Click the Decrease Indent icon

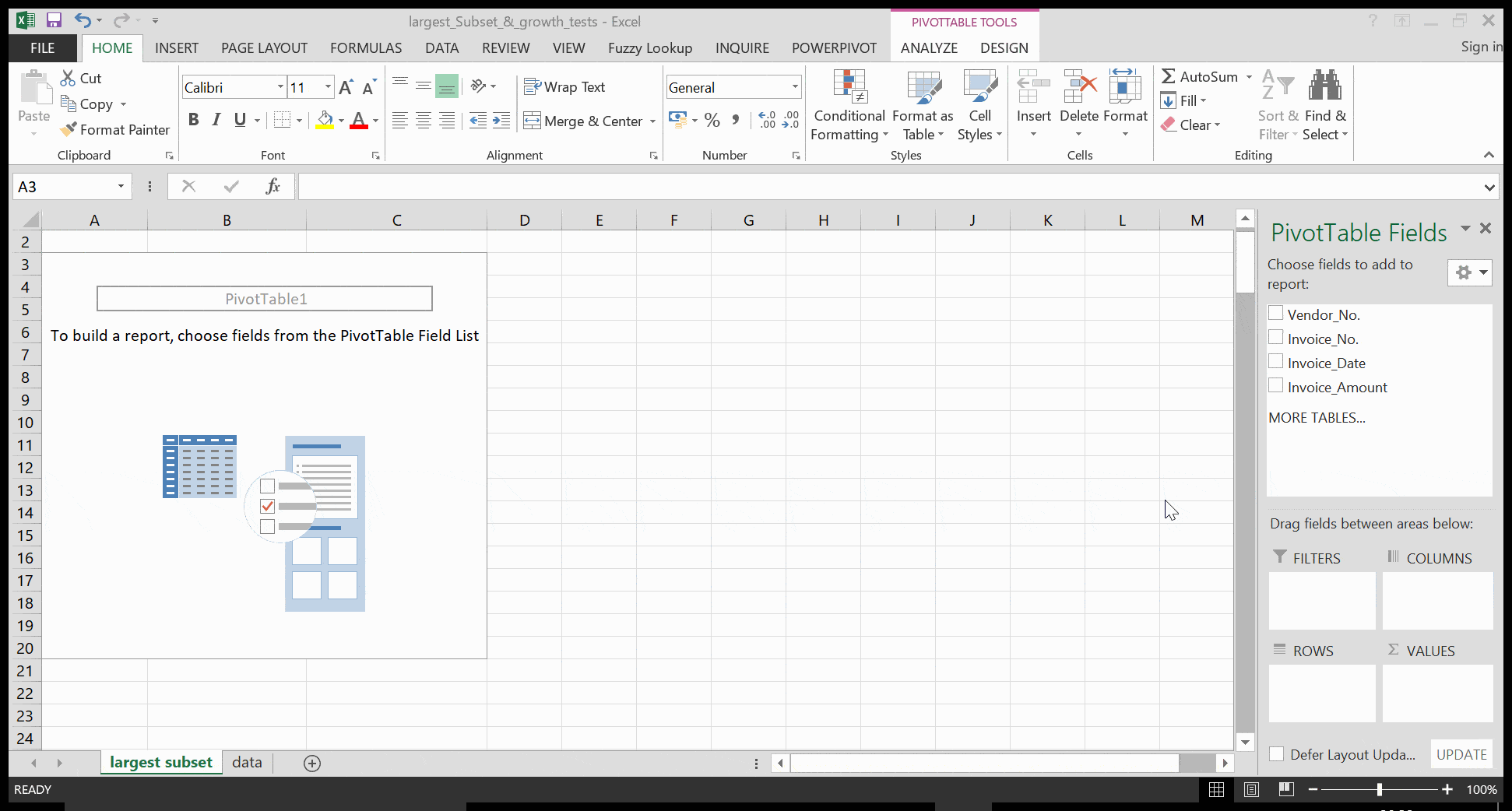click(x=478, y=121)
